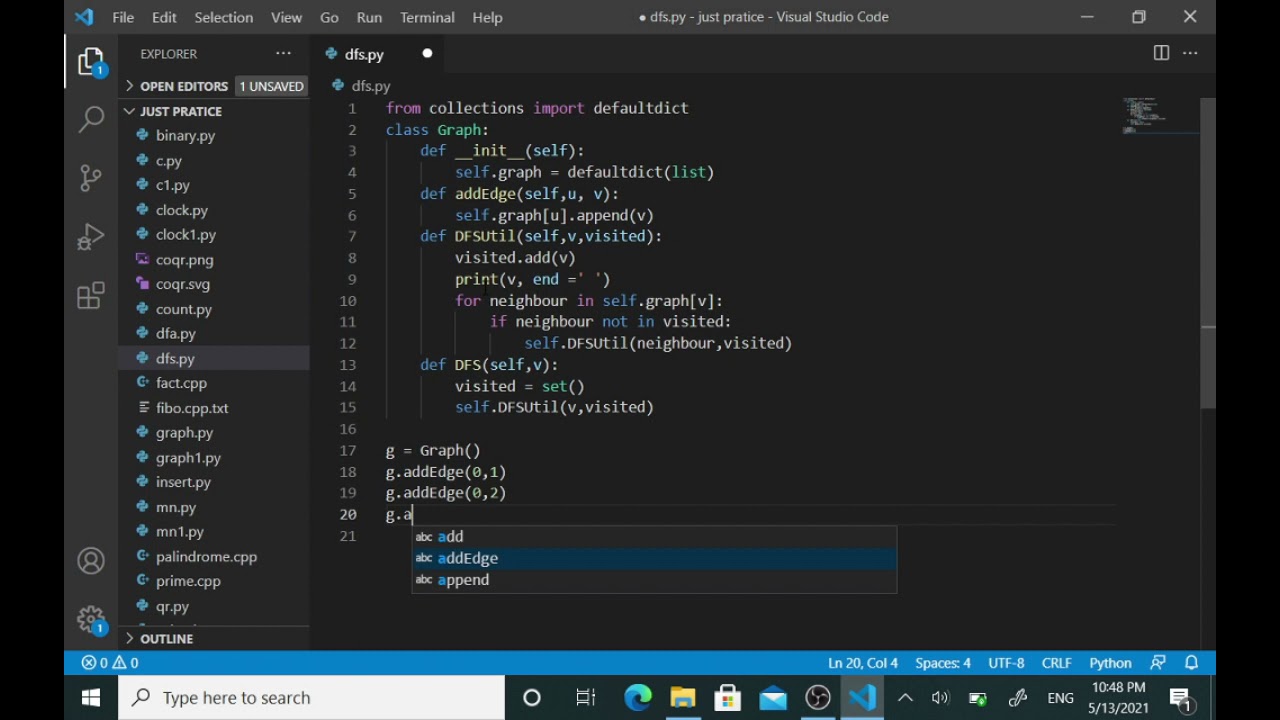The image size is (1280, 720).
Task: Open the View menu
Action: 286,17
